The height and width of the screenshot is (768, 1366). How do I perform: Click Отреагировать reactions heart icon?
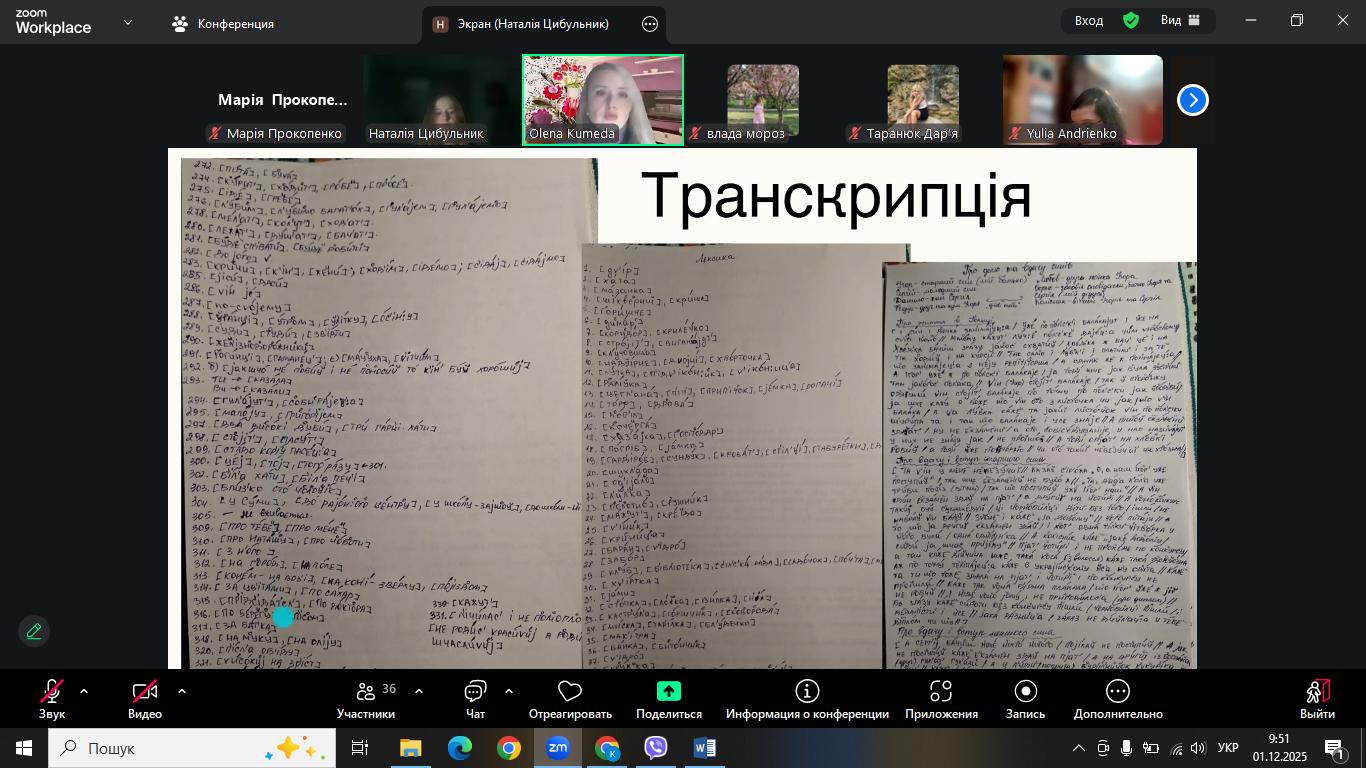[570, 698]
